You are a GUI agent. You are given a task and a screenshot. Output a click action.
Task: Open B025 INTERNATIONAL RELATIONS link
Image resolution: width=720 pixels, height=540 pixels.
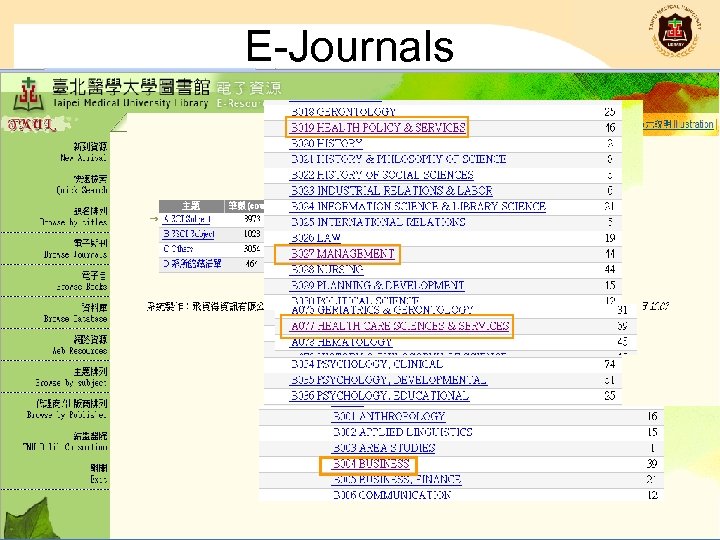(x=378, y=222)
